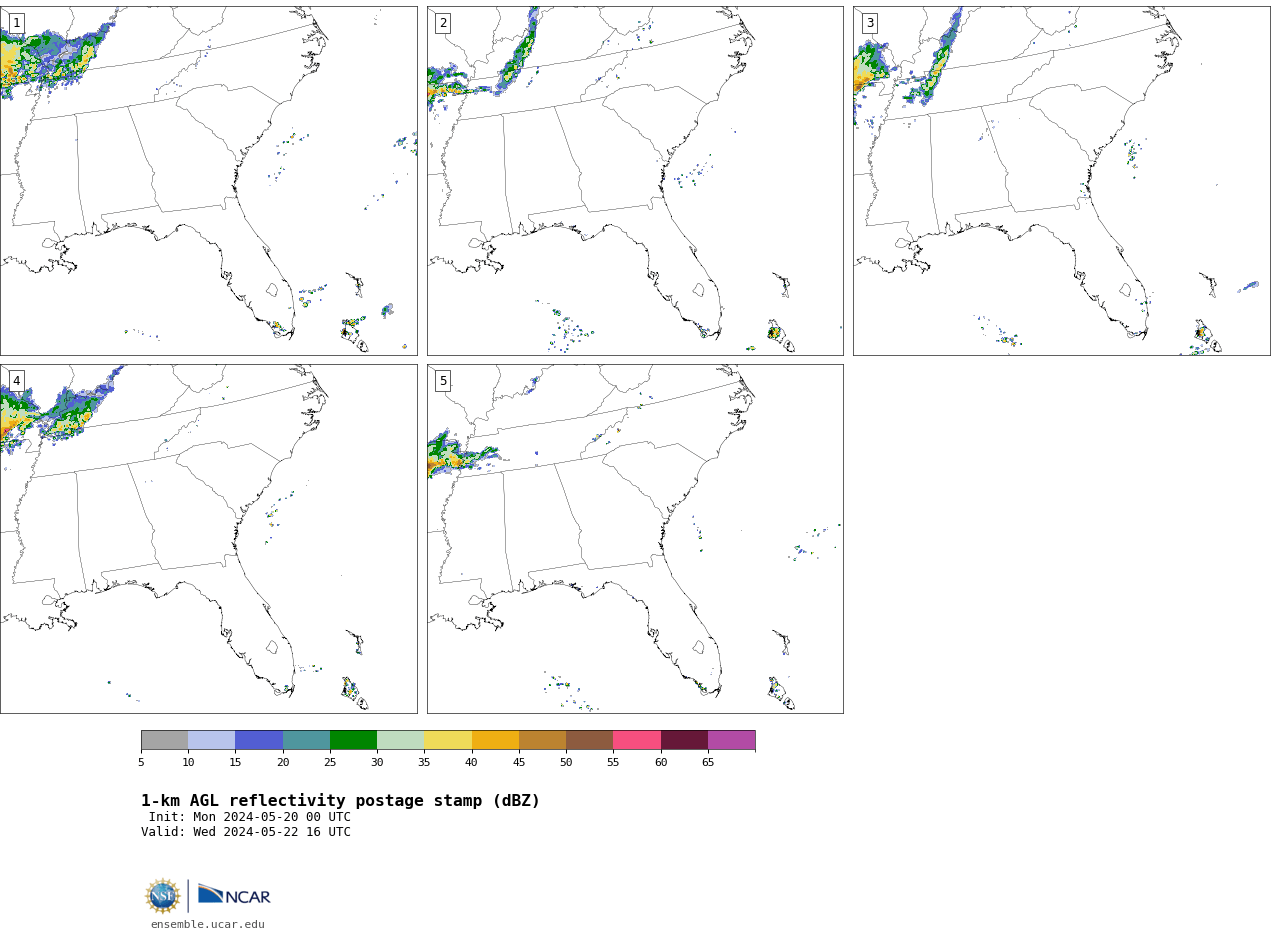
Task: Open ensemble member 2 reflectivity map
Action: [635, 181]
